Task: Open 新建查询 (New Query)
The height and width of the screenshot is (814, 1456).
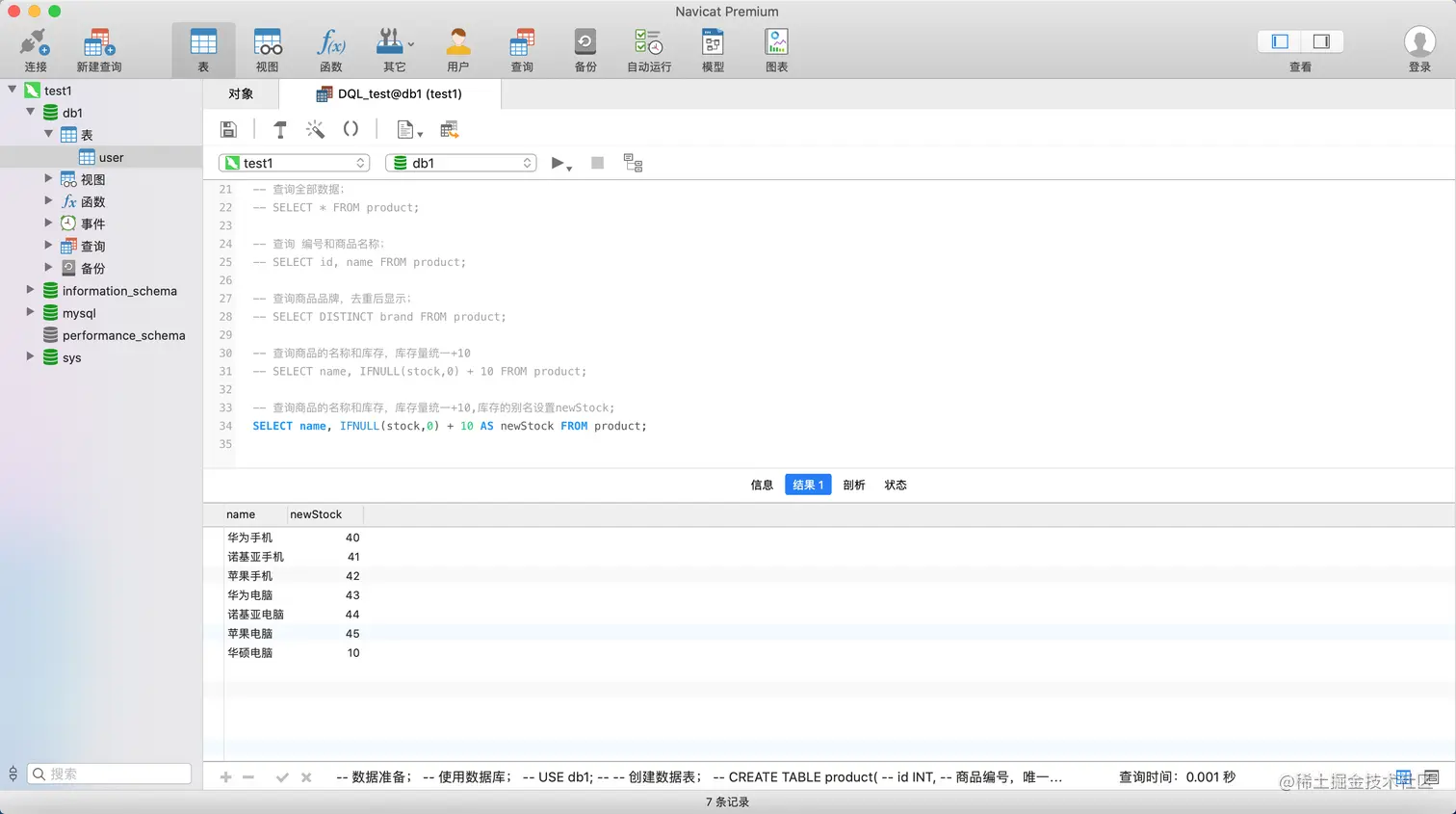Action: pos(98,50)
